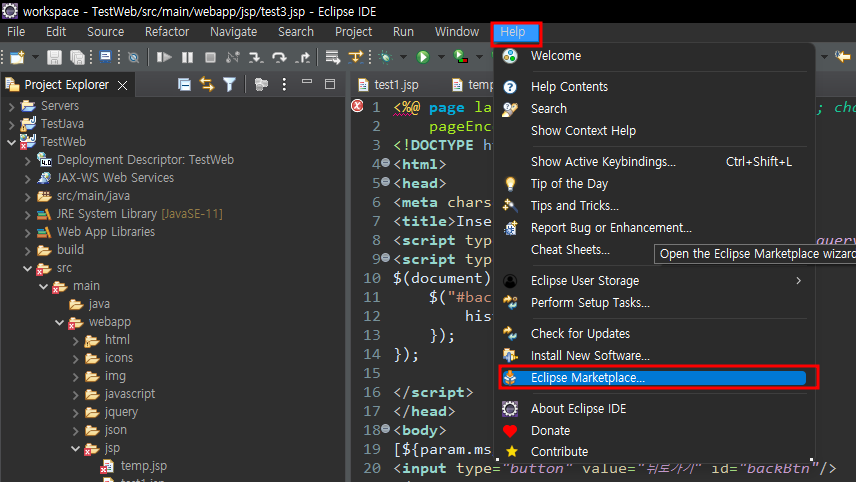This screenshot has height=482, width=856.
Task: Expand JRE System Library node
Action: 27,215
